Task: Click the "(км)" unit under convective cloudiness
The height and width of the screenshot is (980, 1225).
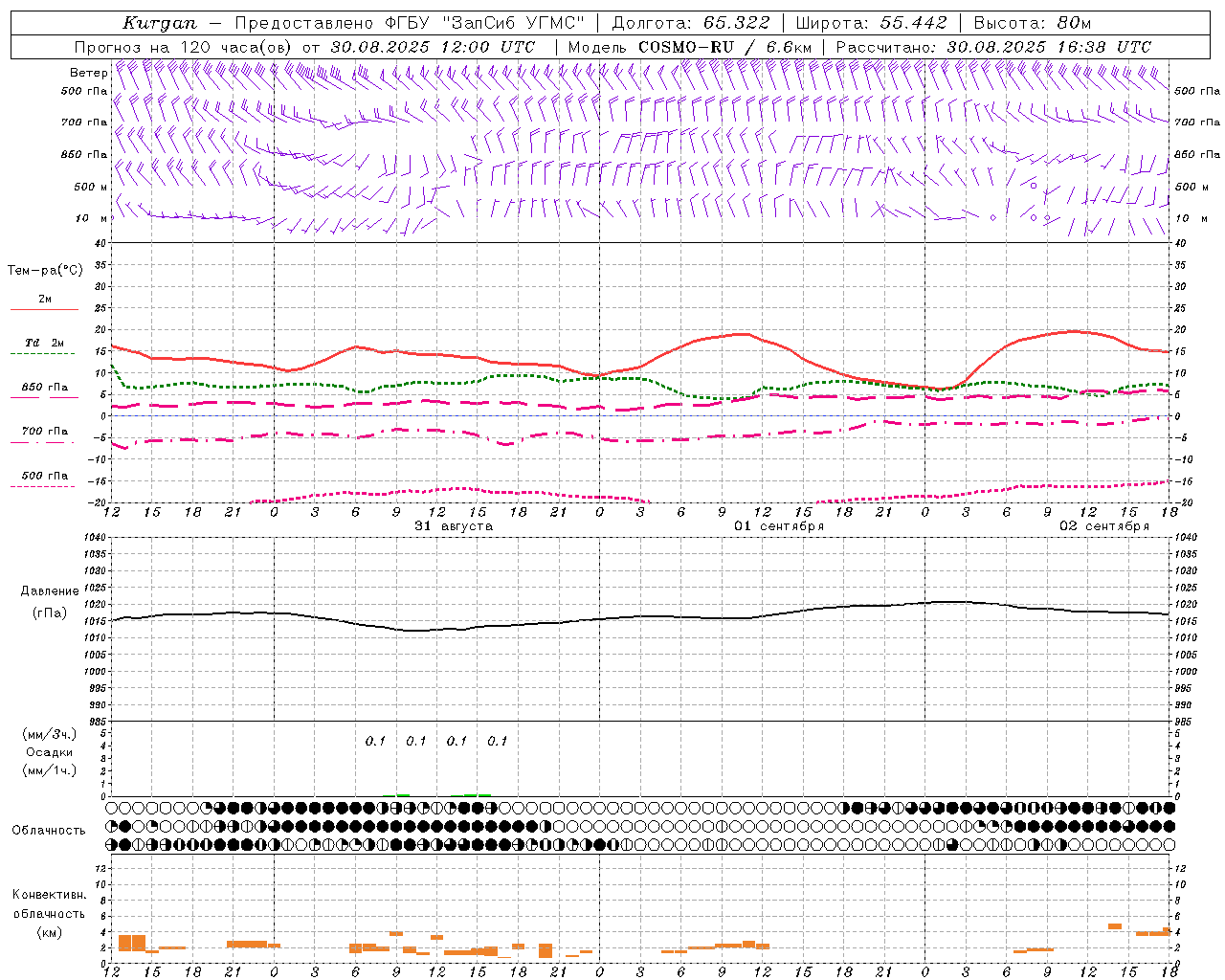Action: point(50,932)
